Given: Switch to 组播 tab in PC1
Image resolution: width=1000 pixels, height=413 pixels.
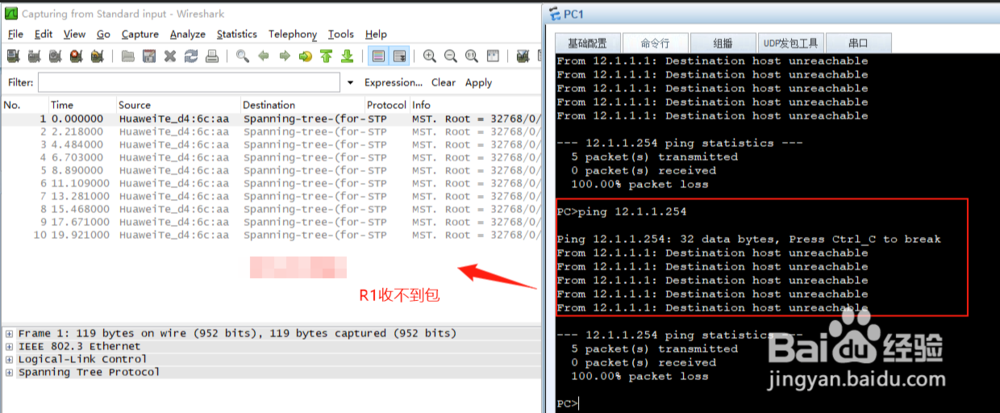Looking at the screenshot, I should (x=723, y=43).
